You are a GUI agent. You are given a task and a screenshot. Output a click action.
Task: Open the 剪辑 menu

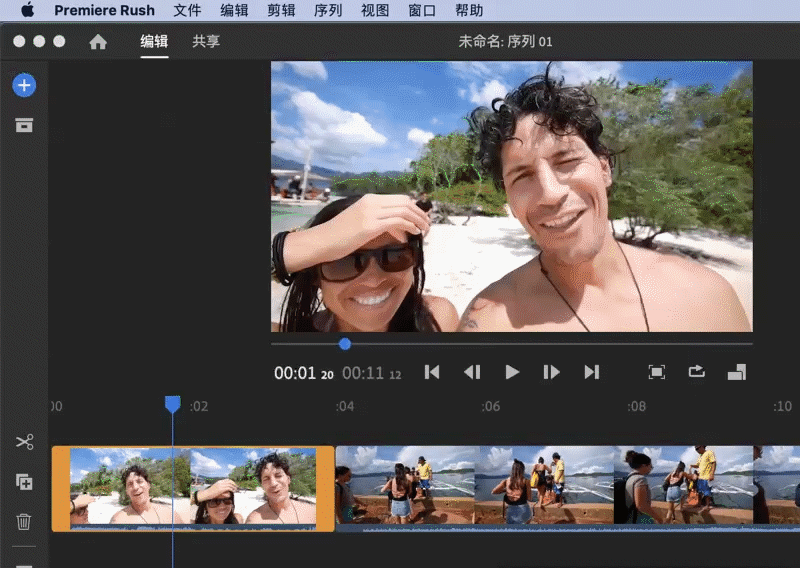pos(281,10)
